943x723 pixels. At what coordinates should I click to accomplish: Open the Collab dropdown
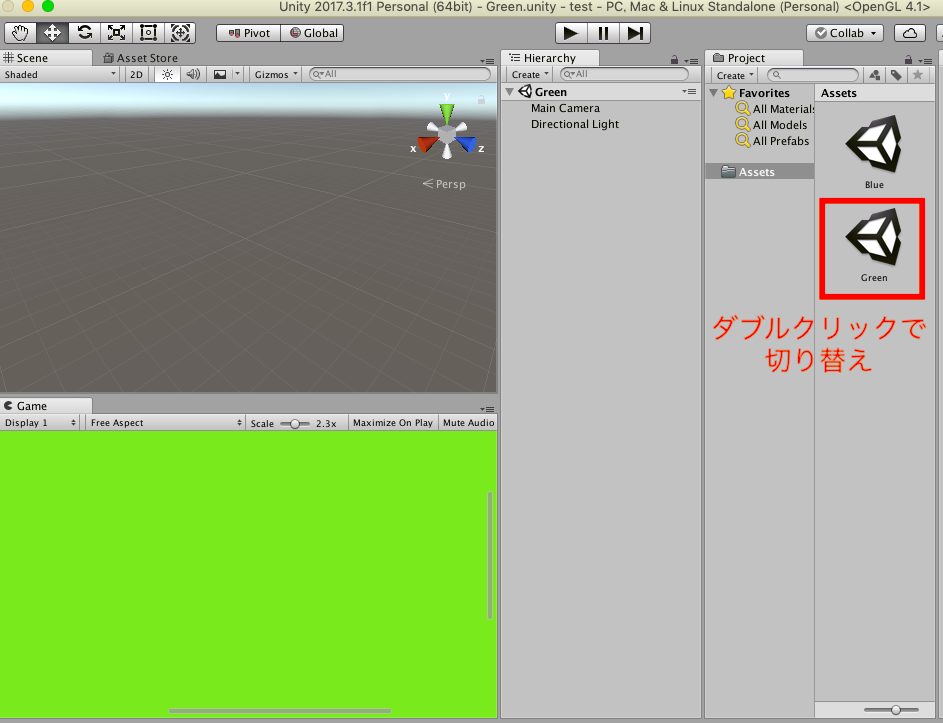845,33
